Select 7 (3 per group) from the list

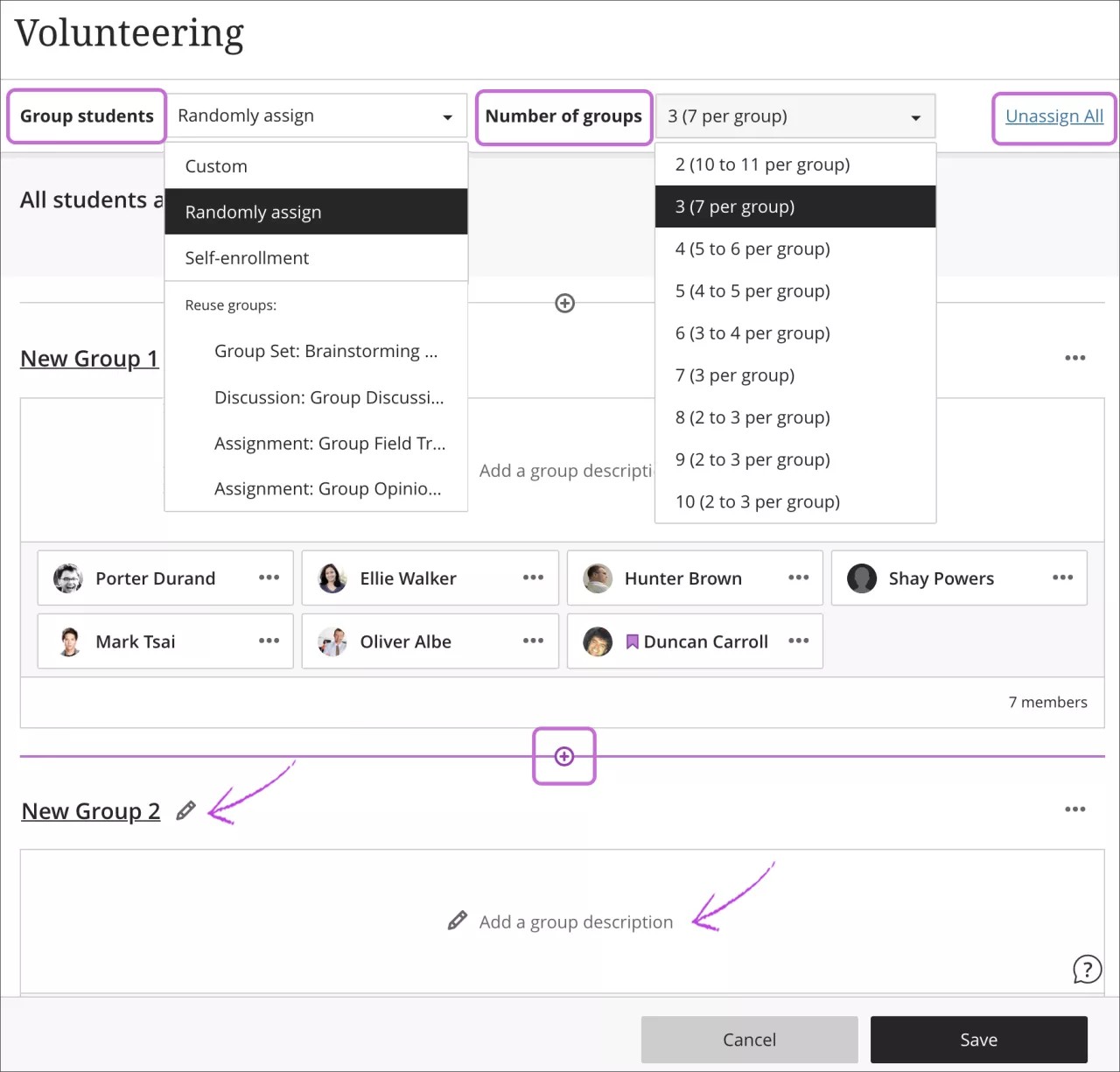point(735,375)
